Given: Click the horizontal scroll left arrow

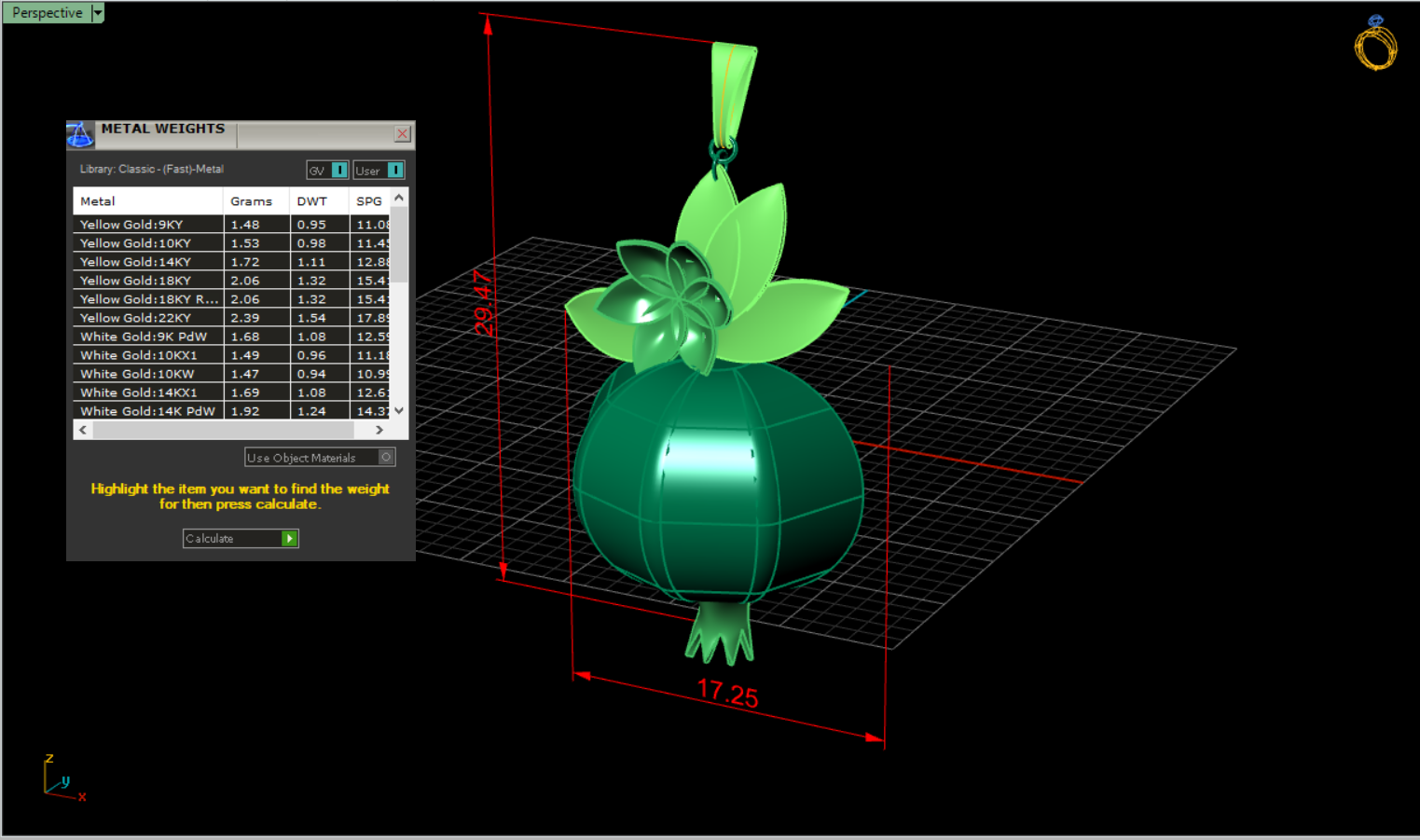Looking at the screenshot, I should [x=84, y=430].
